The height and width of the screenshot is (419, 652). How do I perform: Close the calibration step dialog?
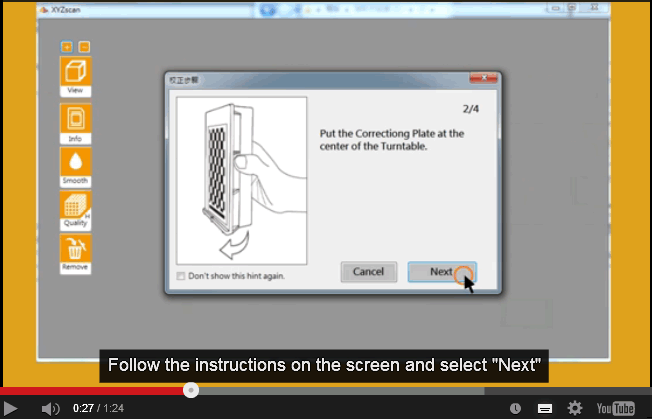click(484, 78)
